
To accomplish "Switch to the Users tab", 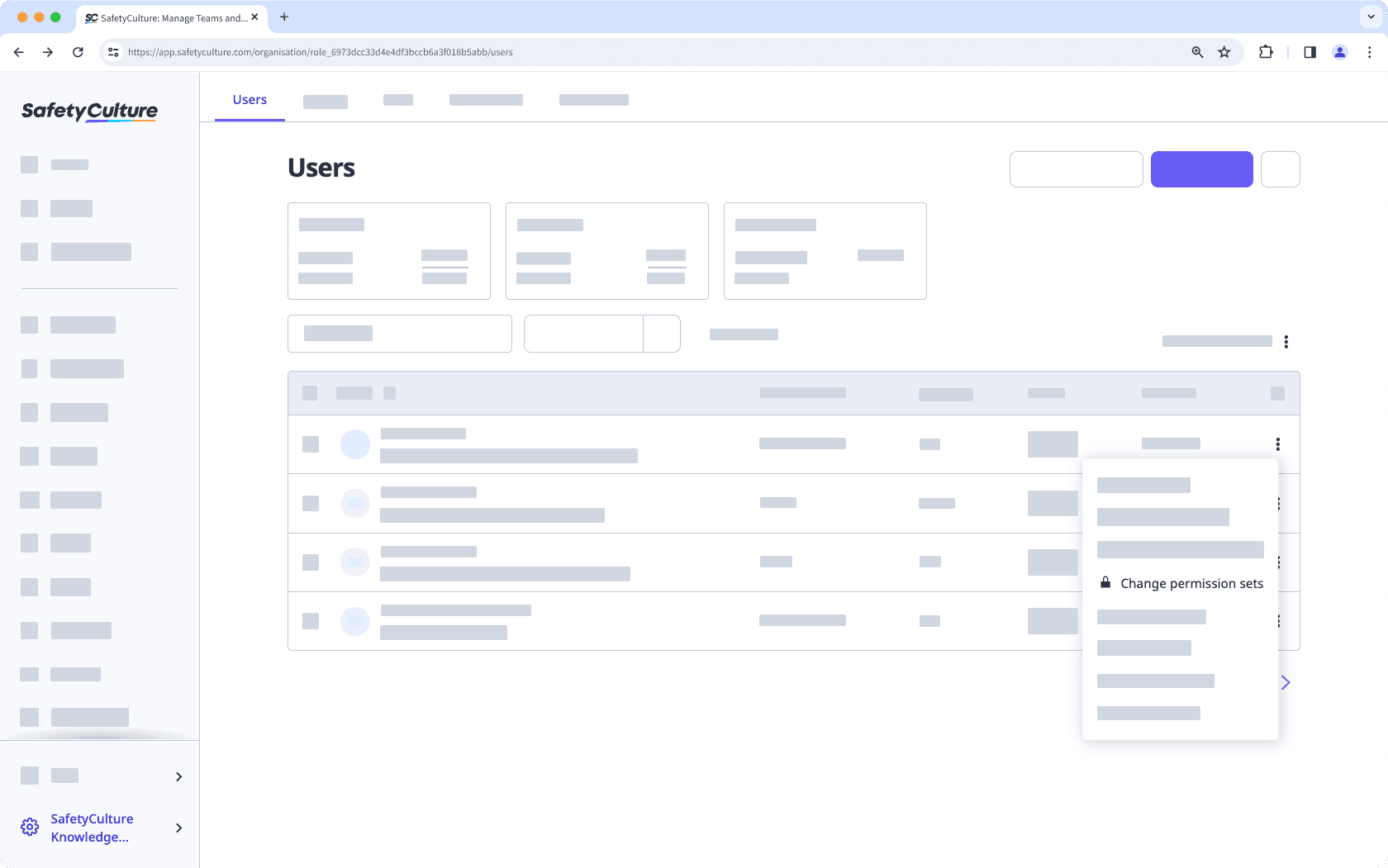I will [x=249, y=99].
